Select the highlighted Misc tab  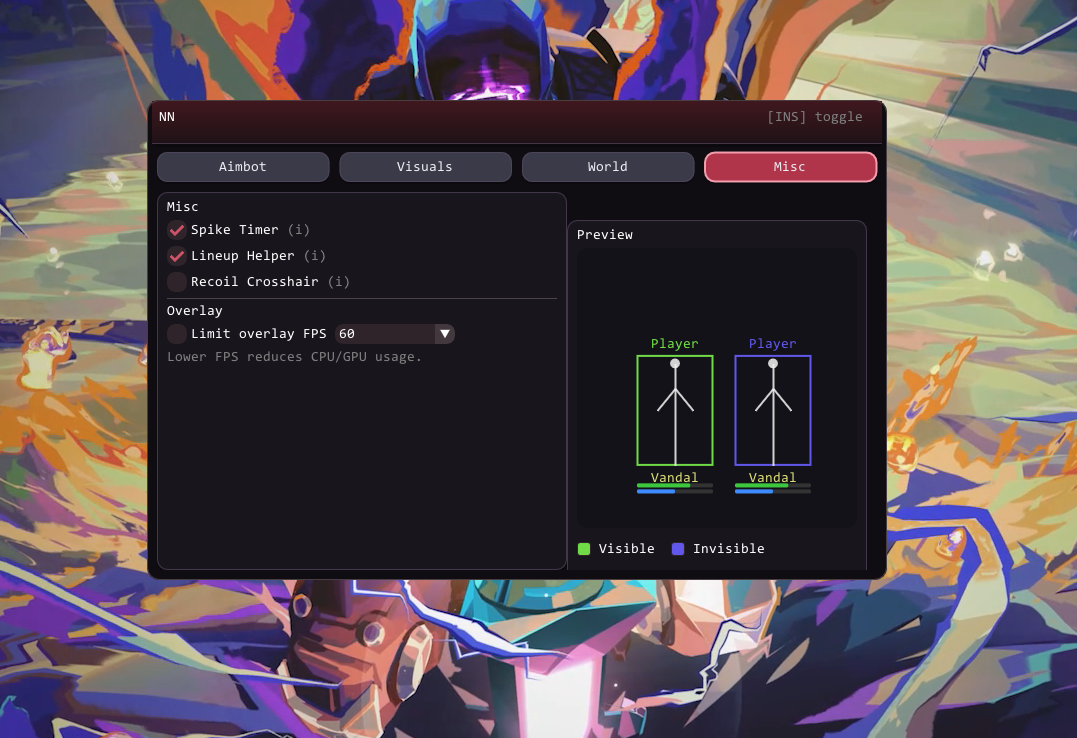point(790,167)
